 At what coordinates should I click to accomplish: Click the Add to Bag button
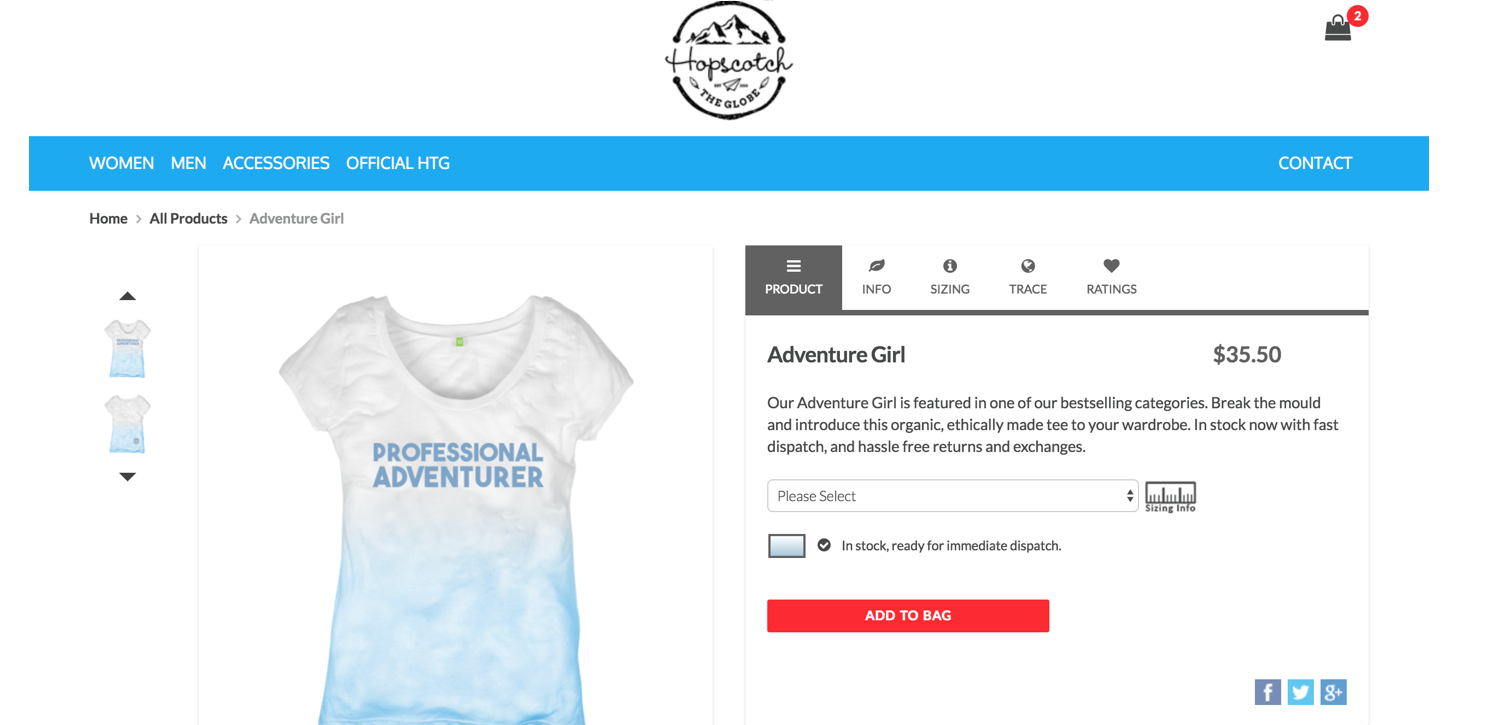(x=908, y=616)
